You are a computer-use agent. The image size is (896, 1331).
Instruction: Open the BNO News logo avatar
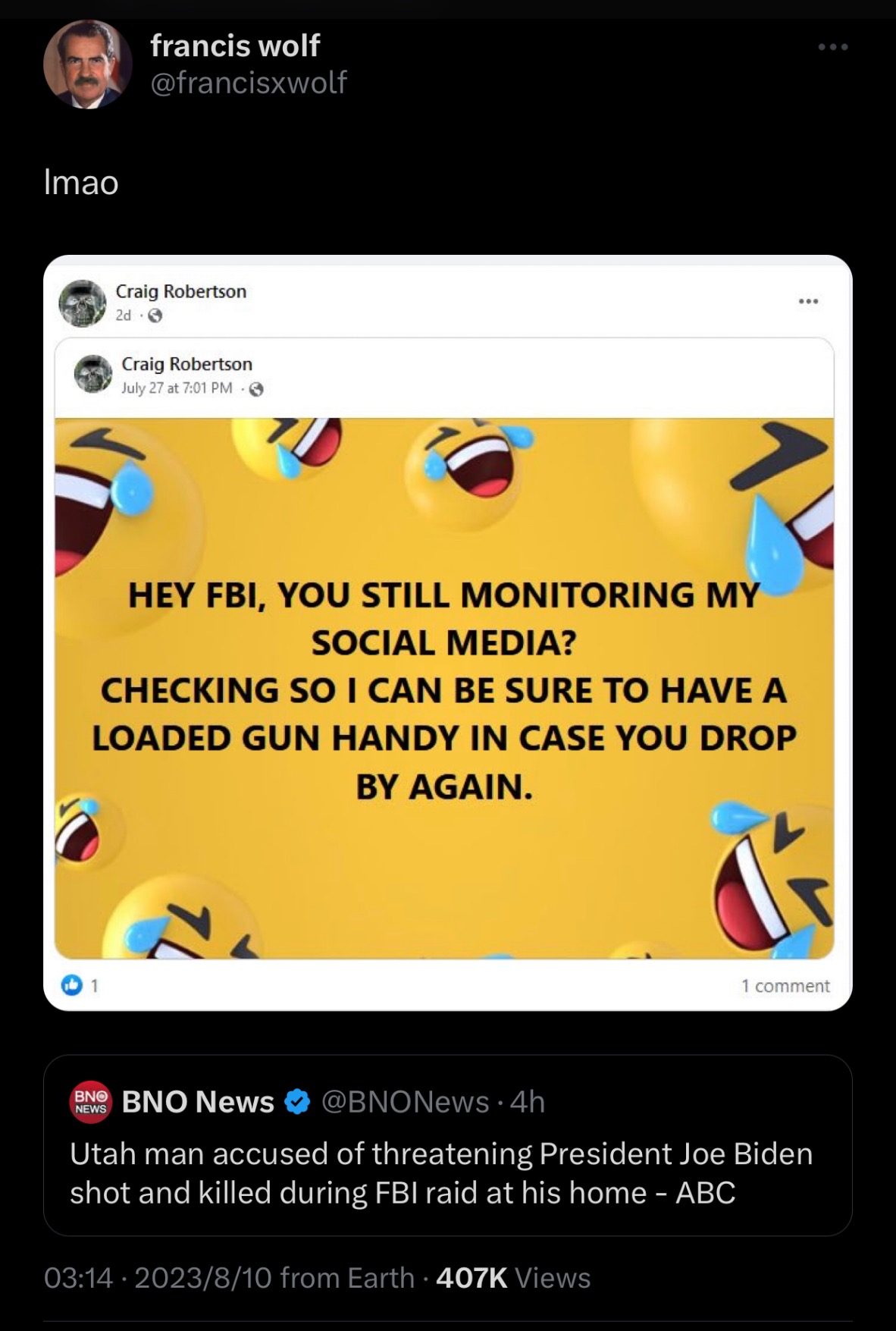pos(90,1102)
